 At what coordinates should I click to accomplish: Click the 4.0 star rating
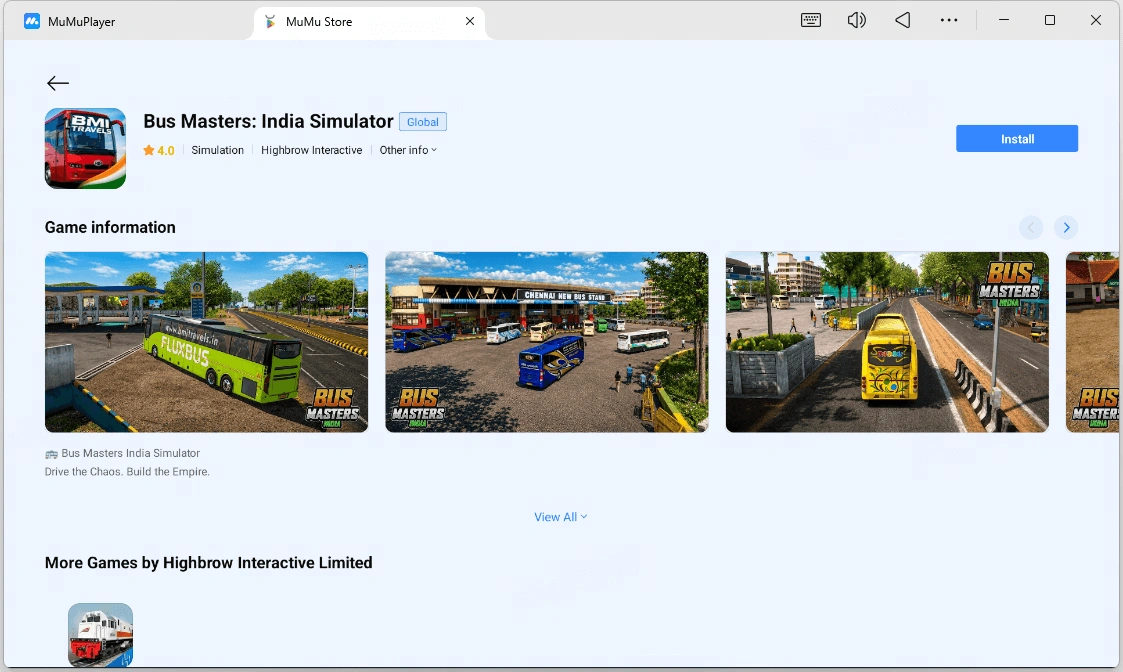click(159, 150)
